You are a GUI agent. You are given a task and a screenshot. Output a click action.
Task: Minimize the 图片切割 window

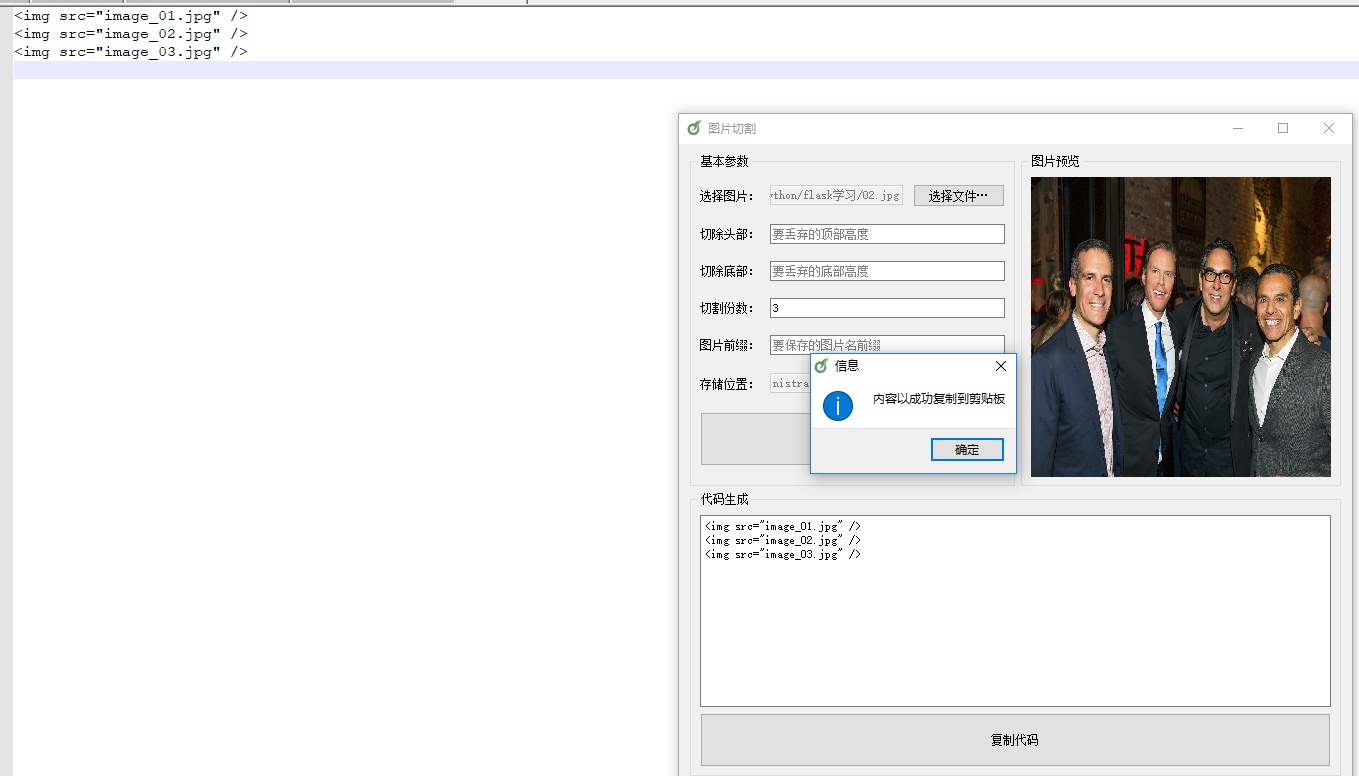1238,128
